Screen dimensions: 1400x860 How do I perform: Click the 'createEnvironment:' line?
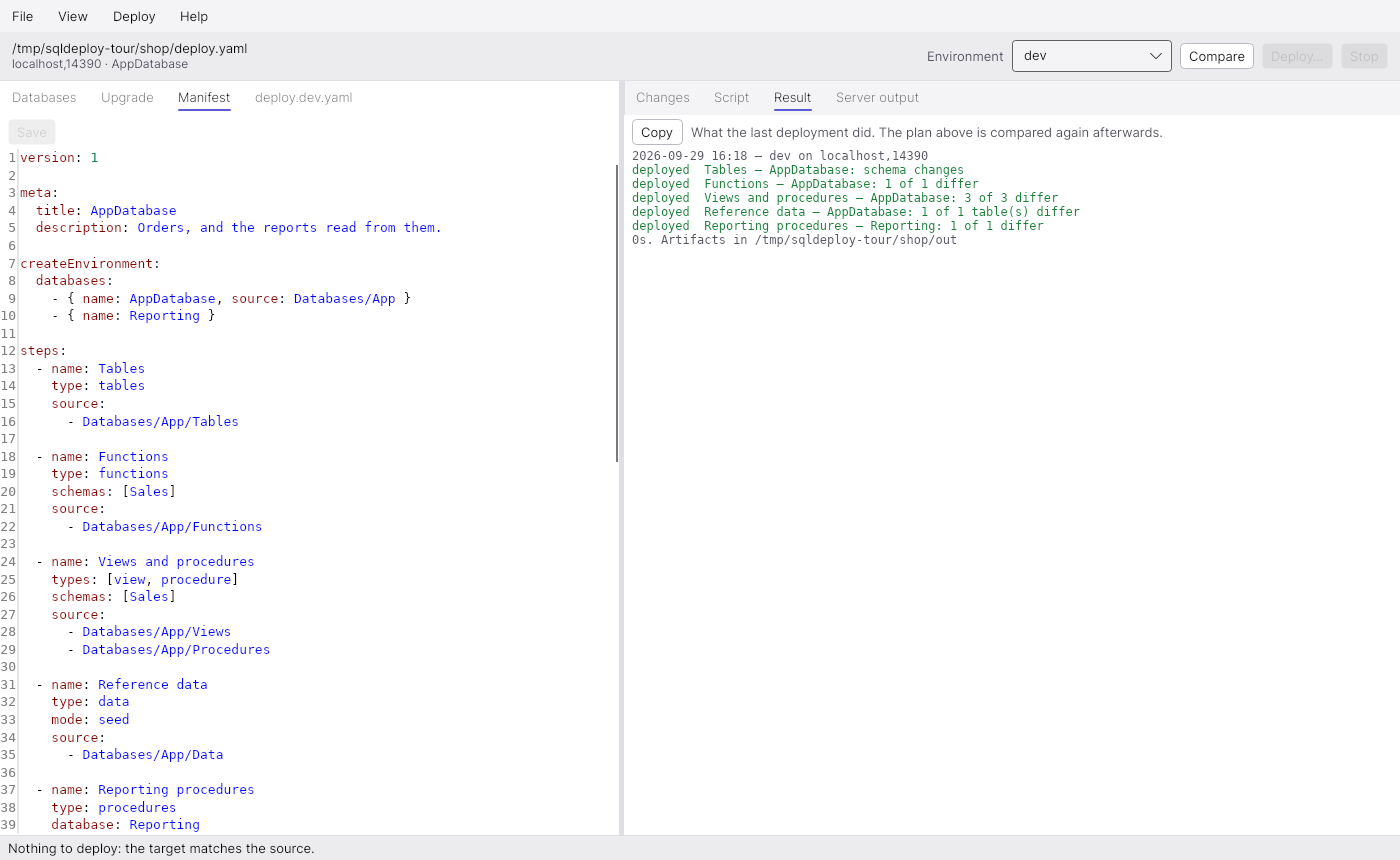[x=90, y=264]
